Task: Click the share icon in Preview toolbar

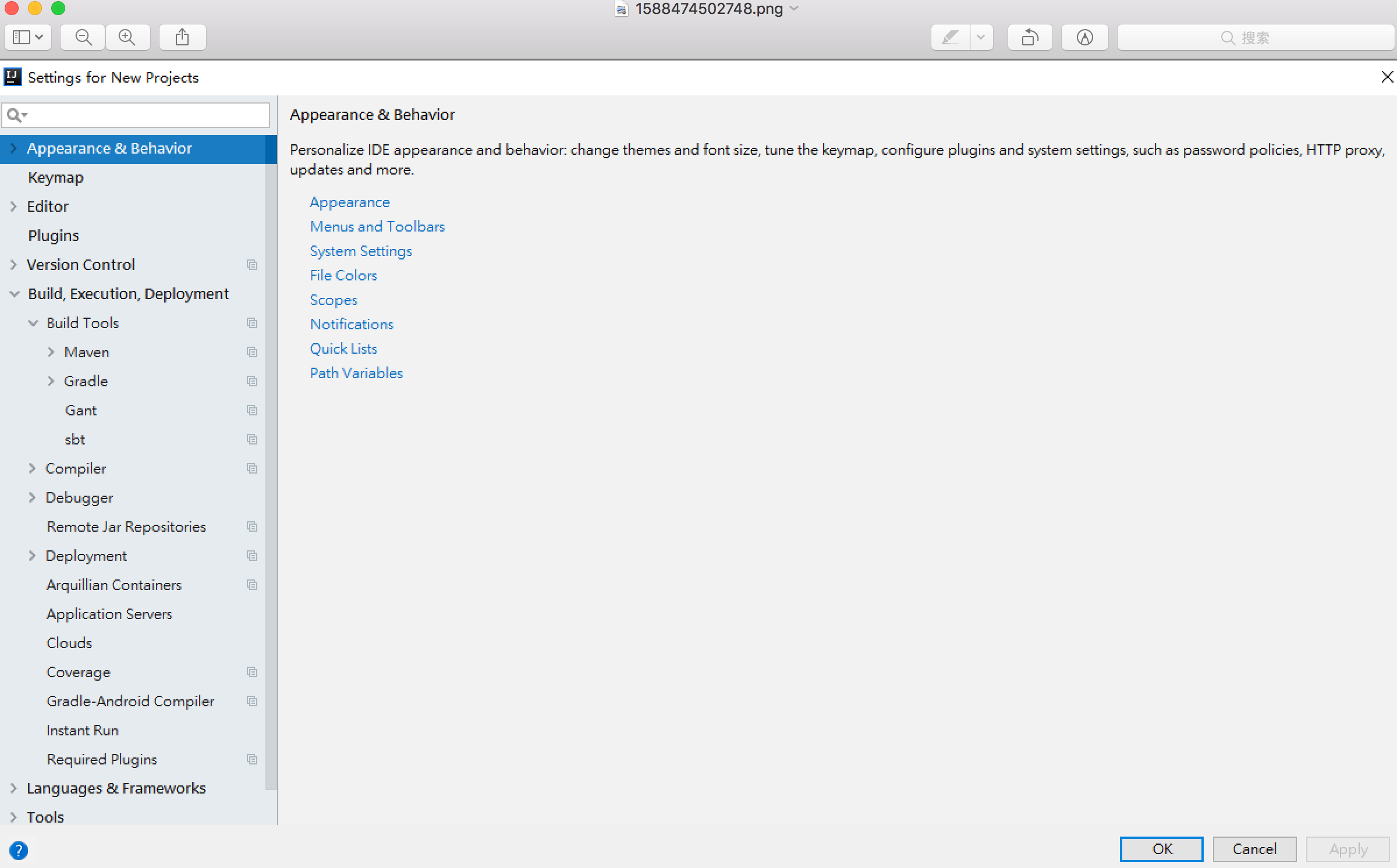Action: coord(182,38)
